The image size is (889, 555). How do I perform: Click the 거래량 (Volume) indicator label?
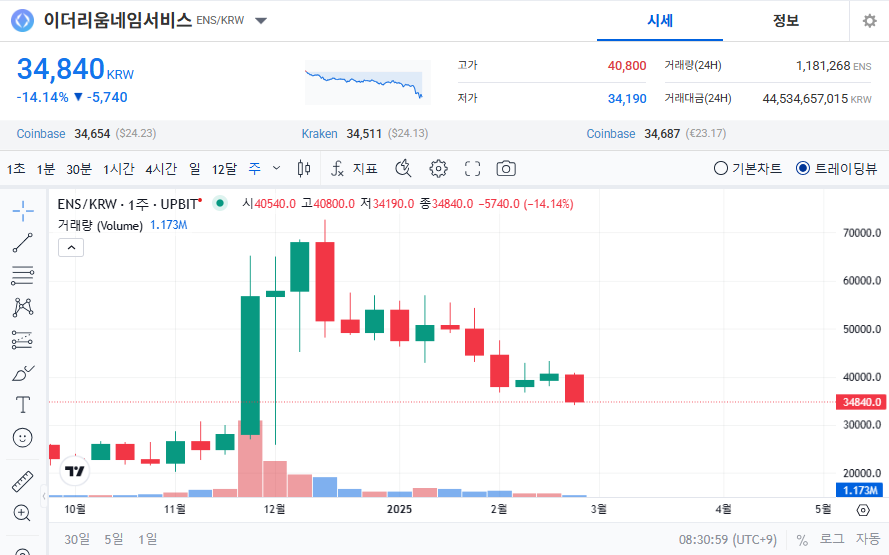click(100, 226)
